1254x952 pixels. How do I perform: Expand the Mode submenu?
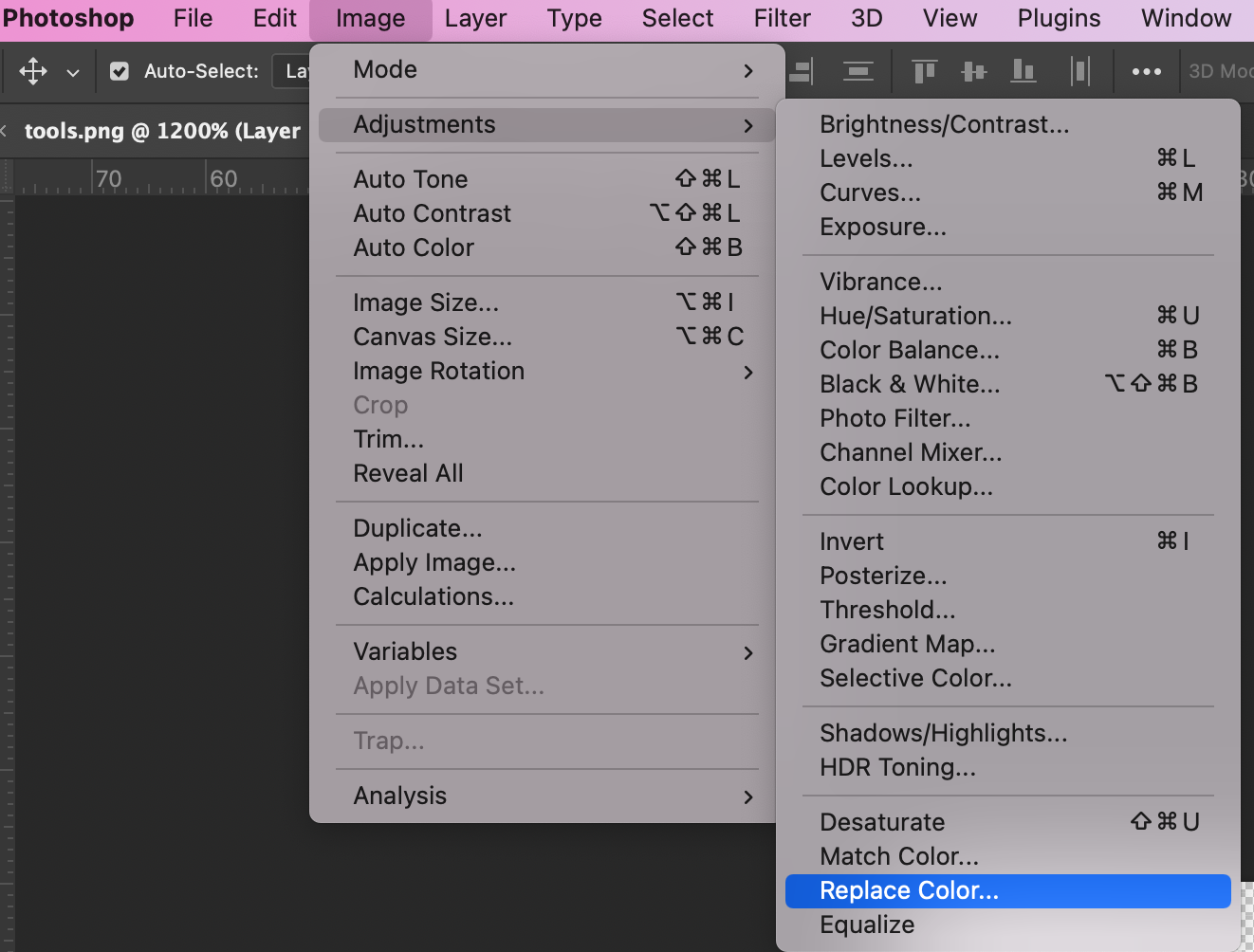[547, 70]
